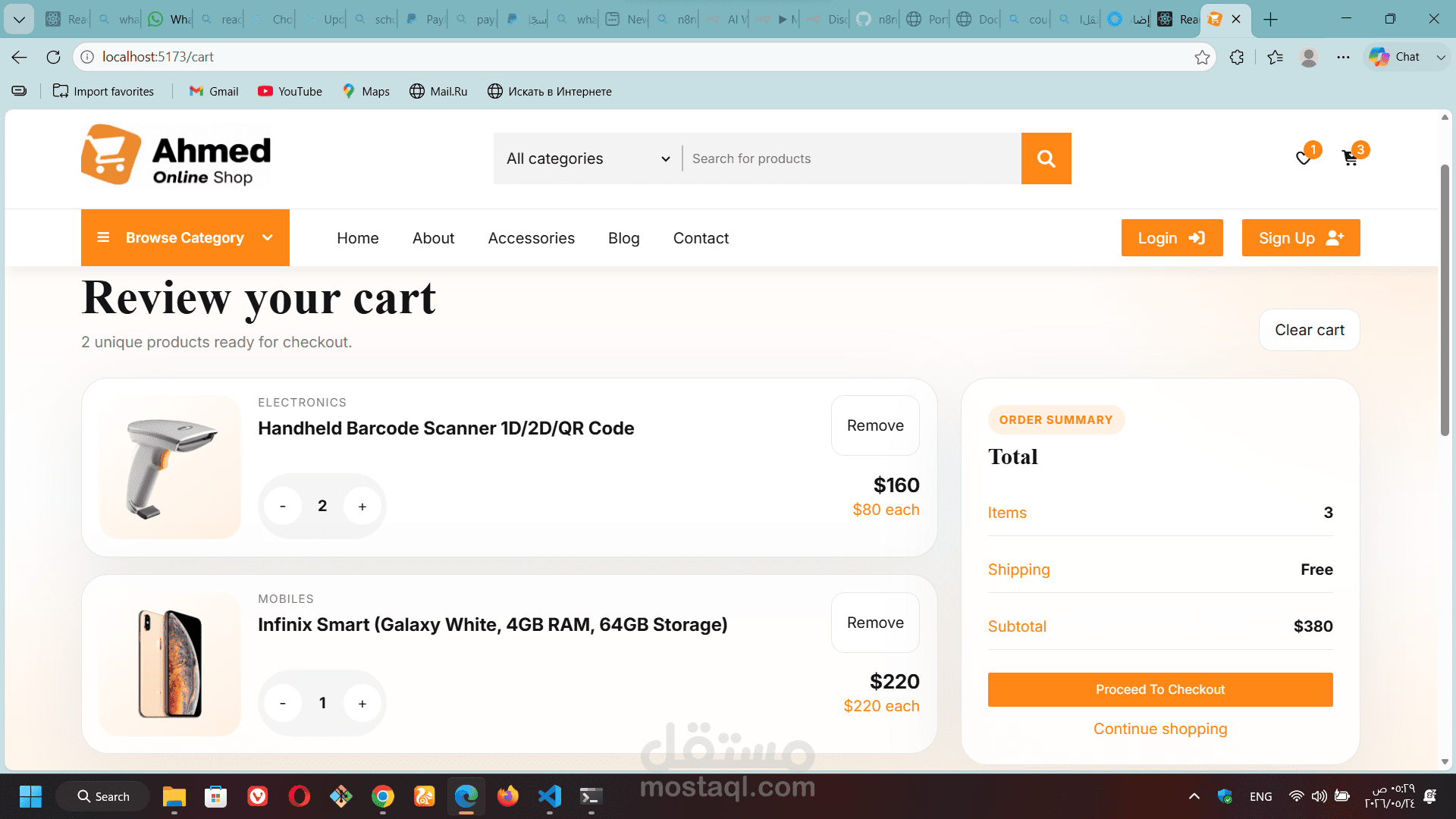
Task: Go back using the browser back arrow
Action: [x=19, y=57]
